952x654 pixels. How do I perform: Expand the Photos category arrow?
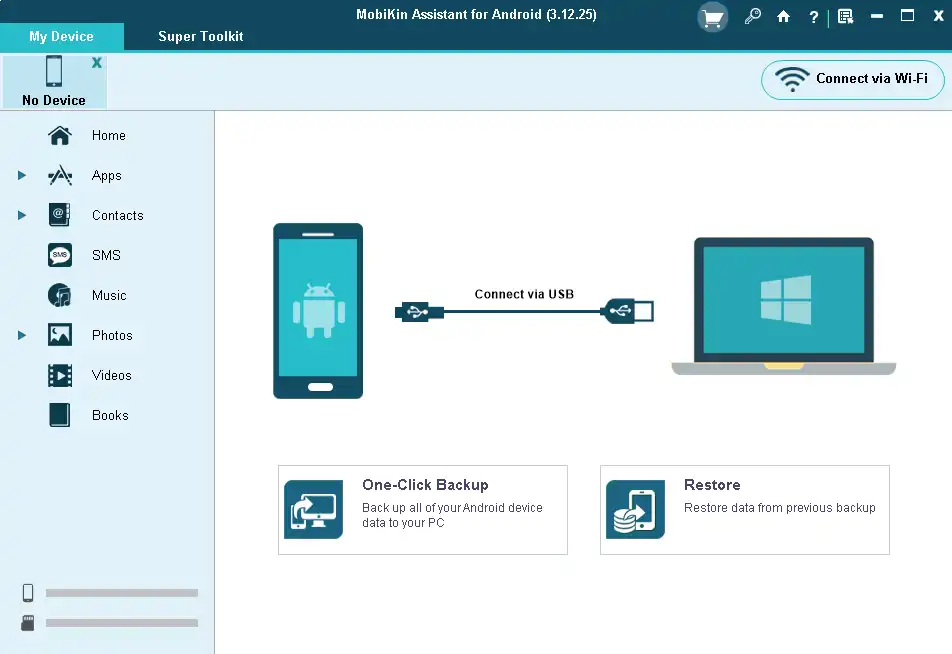click(22, 336)
